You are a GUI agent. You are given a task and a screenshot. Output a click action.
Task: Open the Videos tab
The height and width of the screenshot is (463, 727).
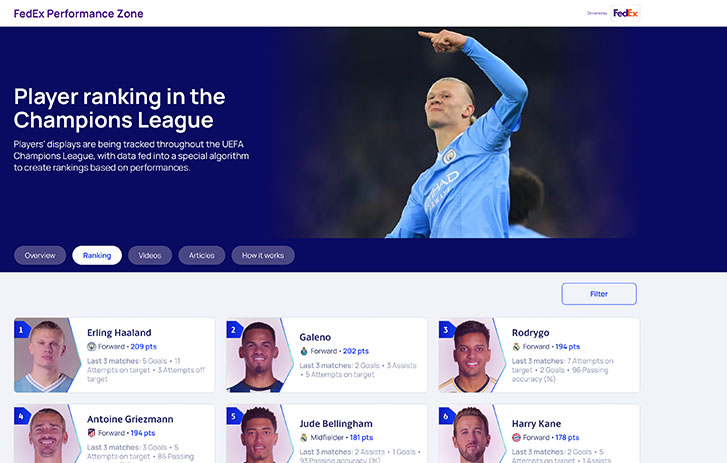[x=150, y=255]
